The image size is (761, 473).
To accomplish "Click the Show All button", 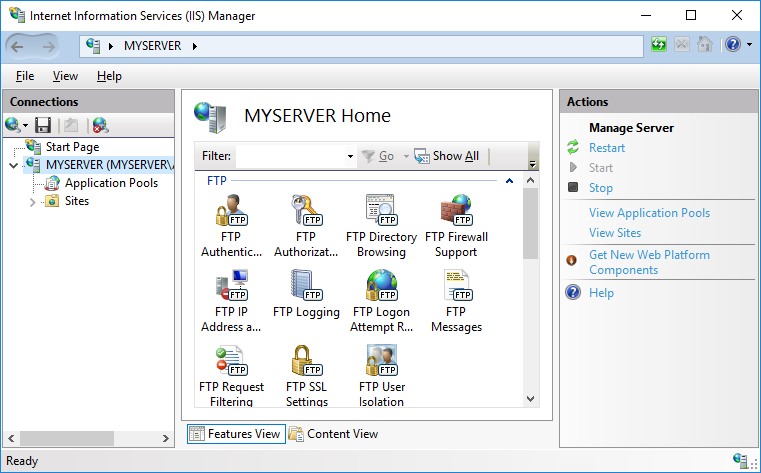I will click(447, 156).
